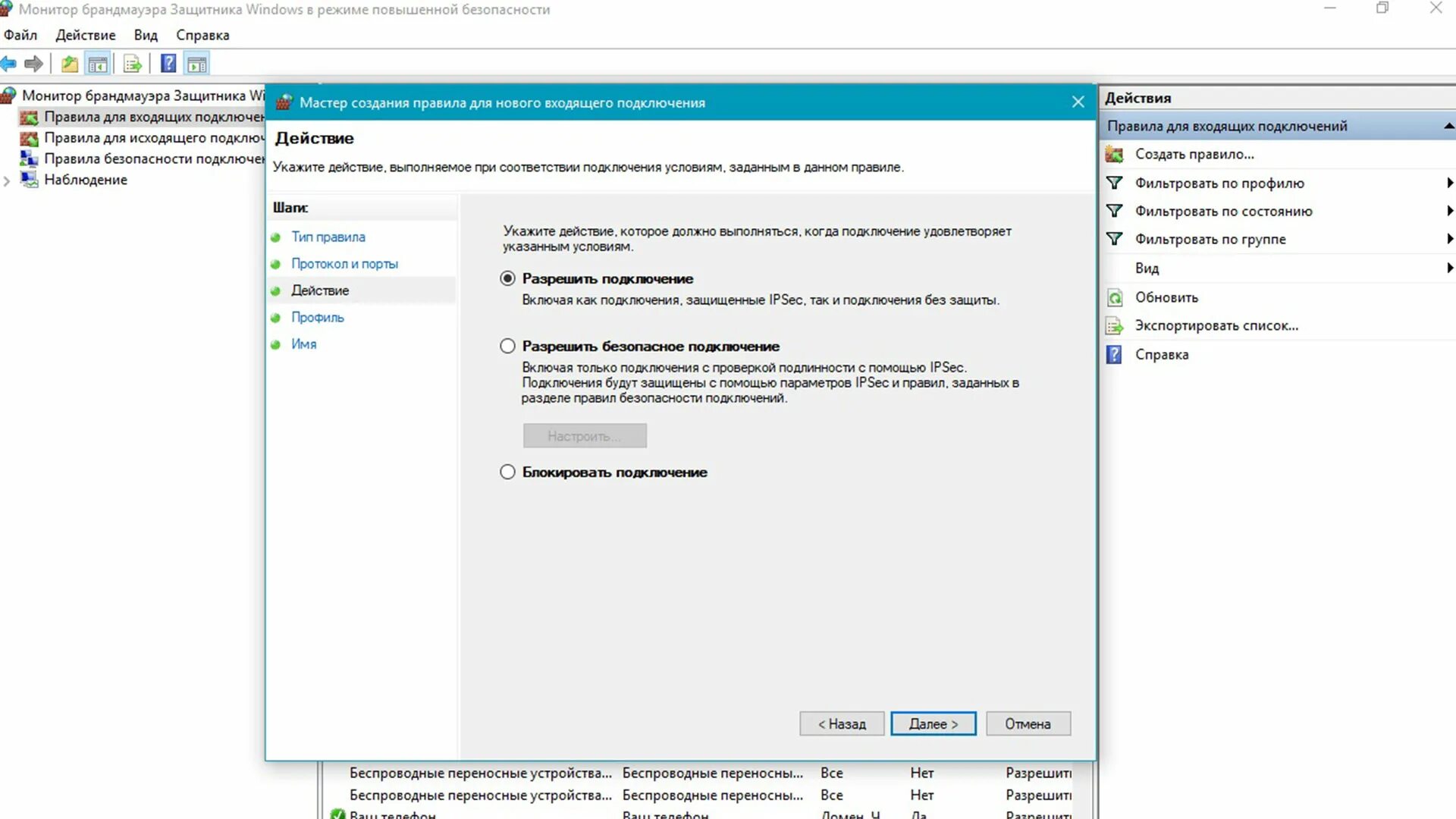Click the 'Отмена' button

point(1028,723)
